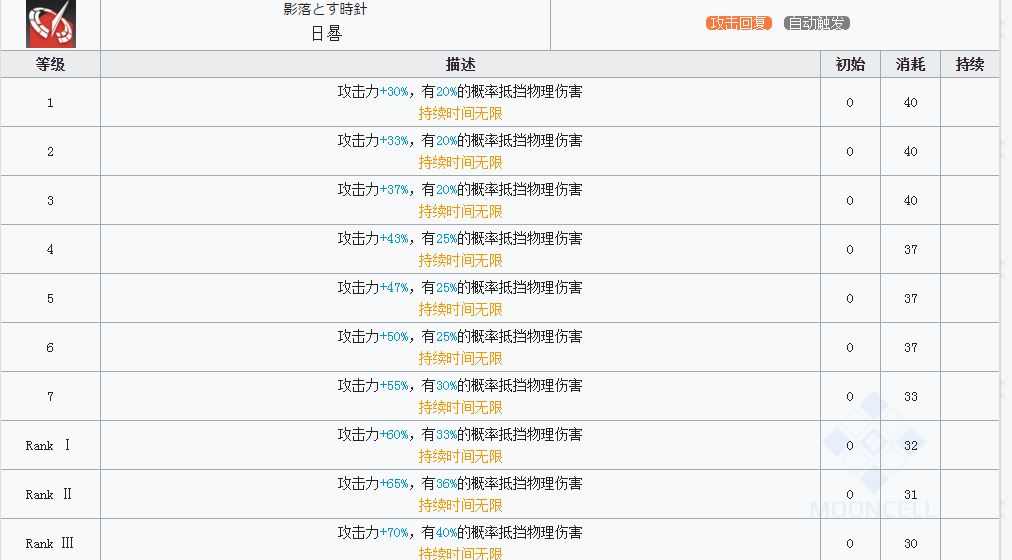Click the 持续 column header
1012x560 pixels.
(969, 65)
